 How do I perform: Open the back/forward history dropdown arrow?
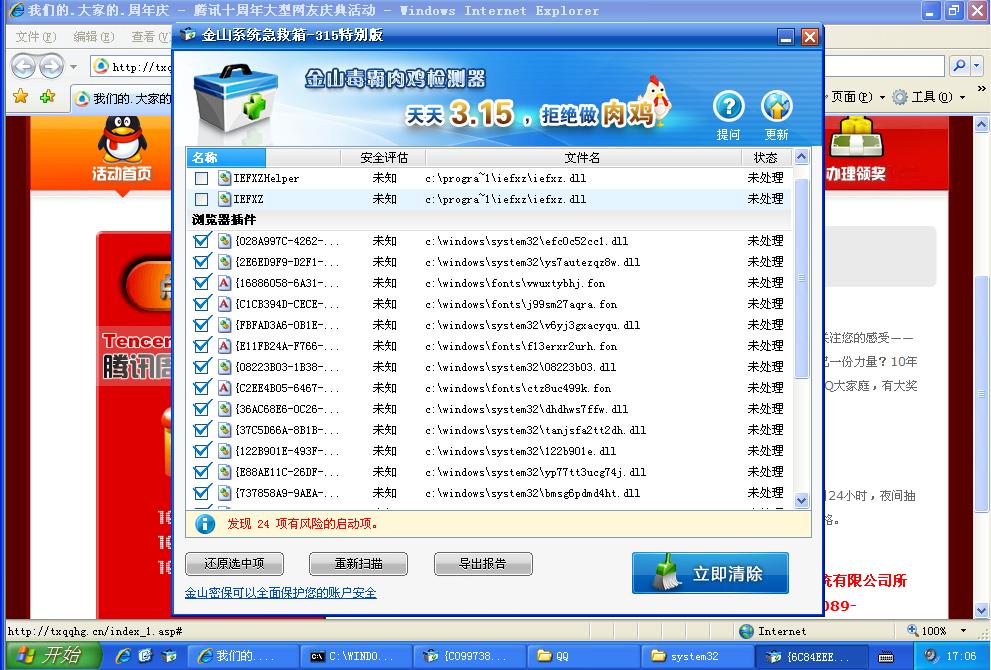73,66
